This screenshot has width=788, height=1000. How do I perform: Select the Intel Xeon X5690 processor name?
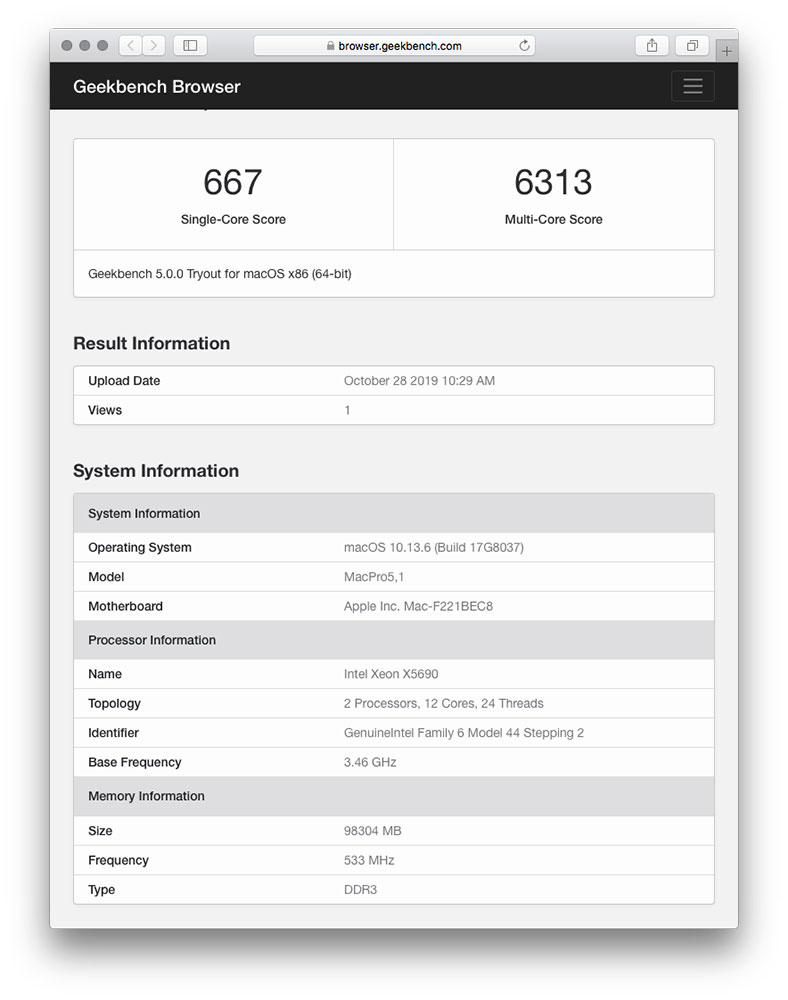(x=391, y=674)
